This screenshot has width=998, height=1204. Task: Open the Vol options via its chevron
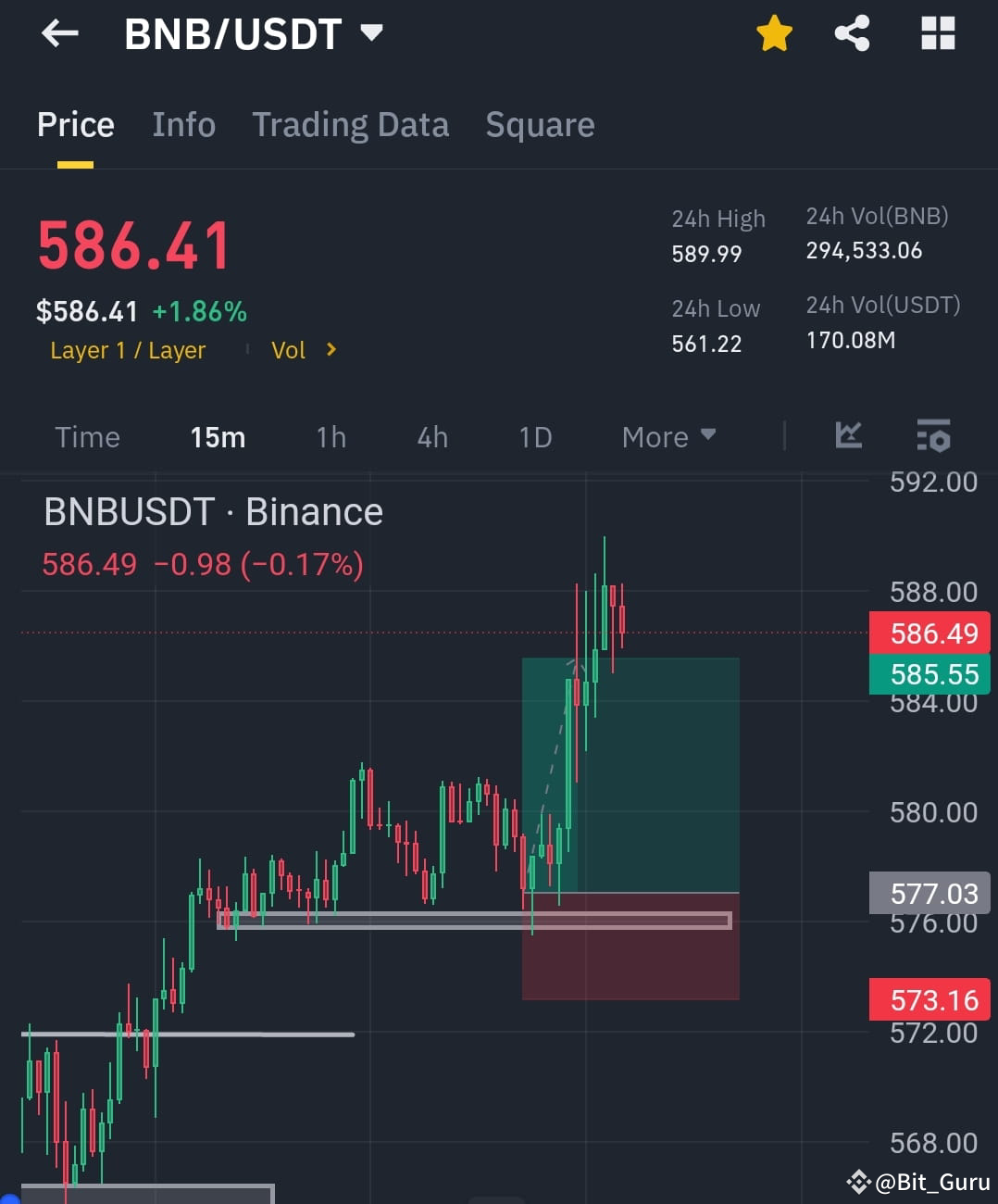pos(331,350)
